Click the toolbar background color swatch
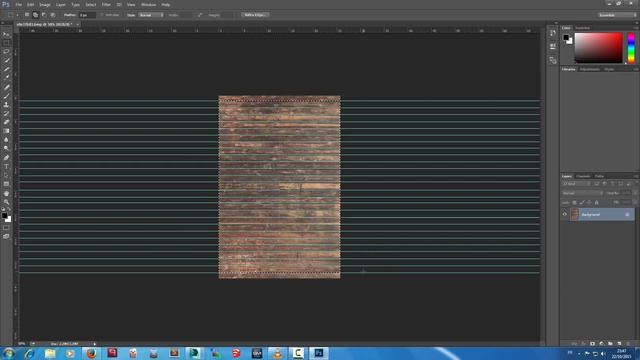 (8, 219)
